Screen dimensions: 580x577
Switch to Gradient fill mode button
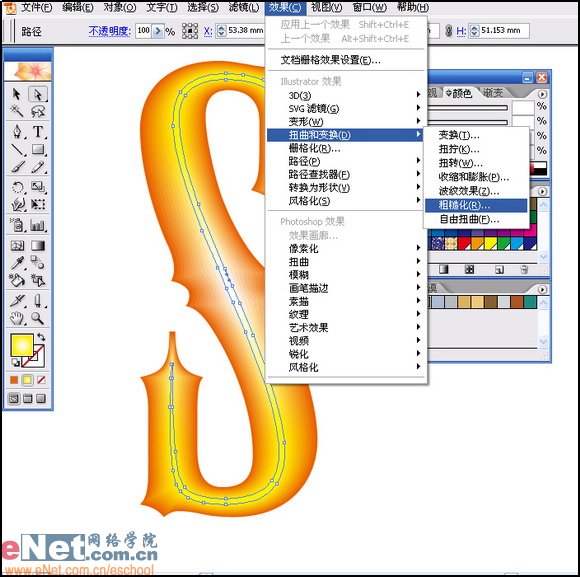point(27,379)
